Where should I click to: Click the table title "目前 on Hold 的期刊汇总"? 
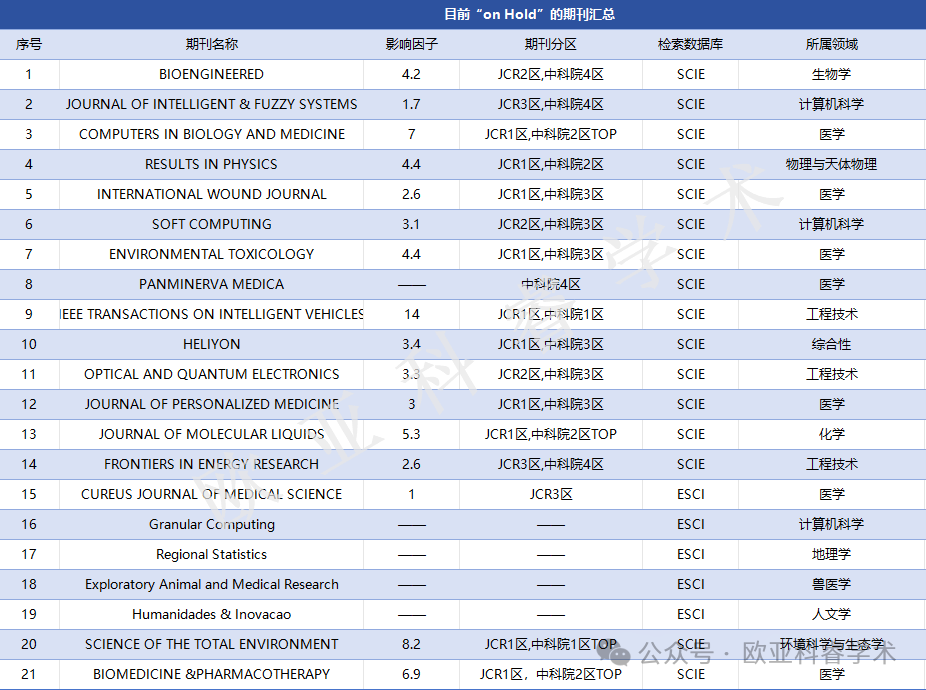pos(529,14)
